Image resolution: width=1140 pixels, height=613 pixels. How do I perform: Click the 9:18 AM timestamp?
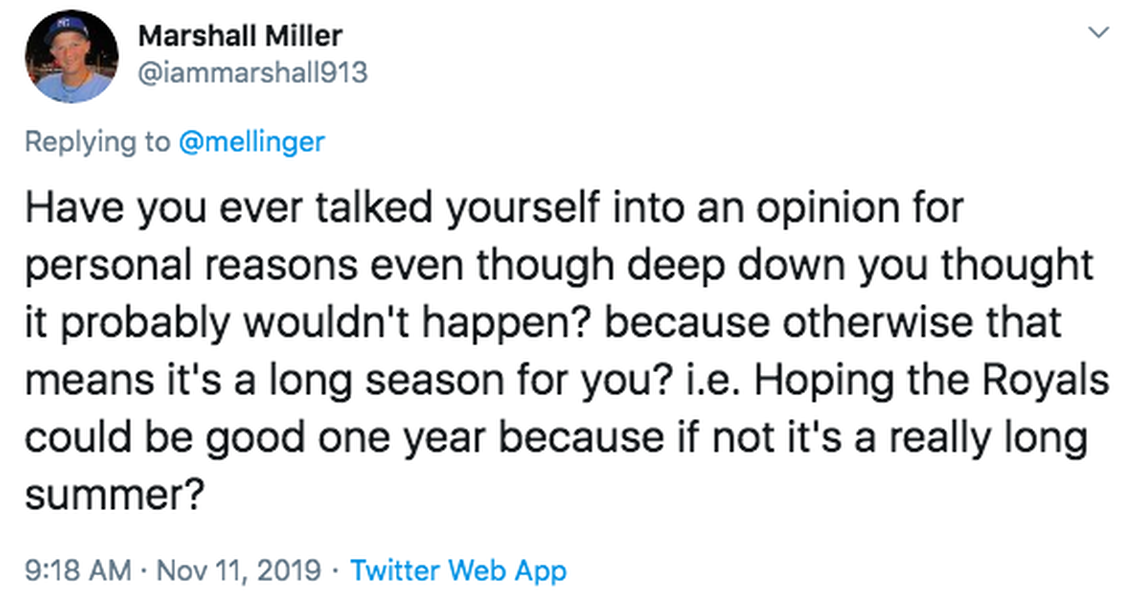coord(77,571)
